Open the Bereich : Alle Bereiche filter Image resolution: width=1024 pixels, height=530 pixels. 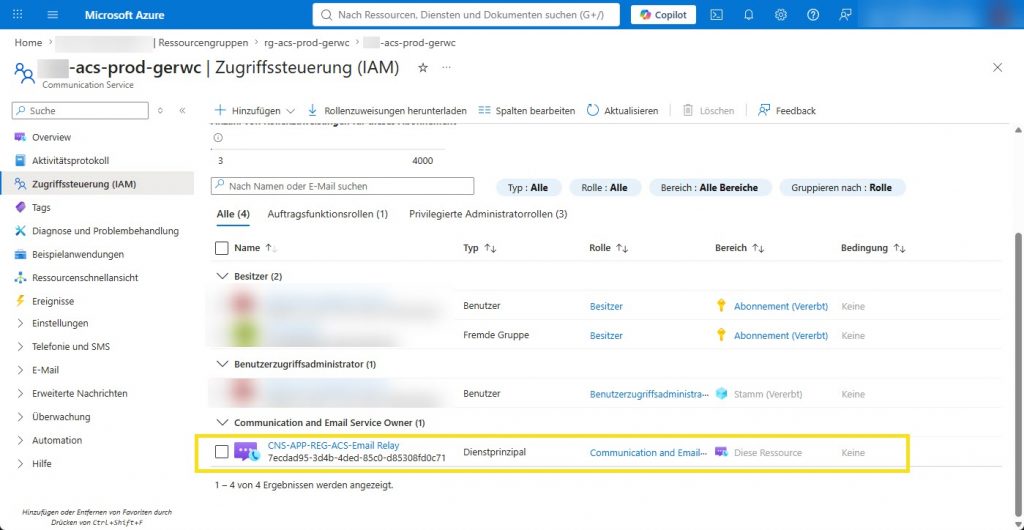(x=711, y=187)
